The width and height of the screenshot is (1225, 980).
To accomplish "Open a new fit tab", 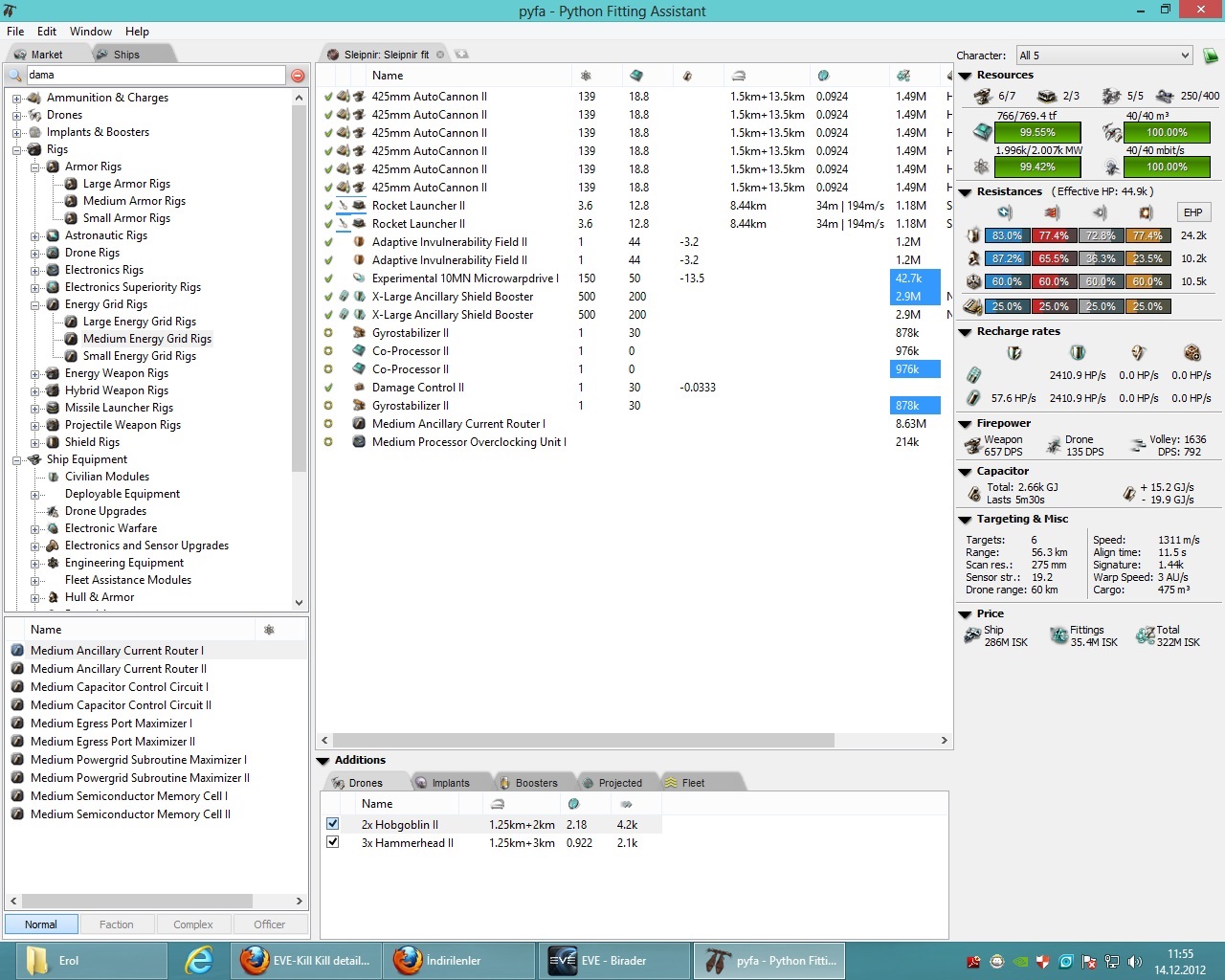I will [x=461, y=55].
